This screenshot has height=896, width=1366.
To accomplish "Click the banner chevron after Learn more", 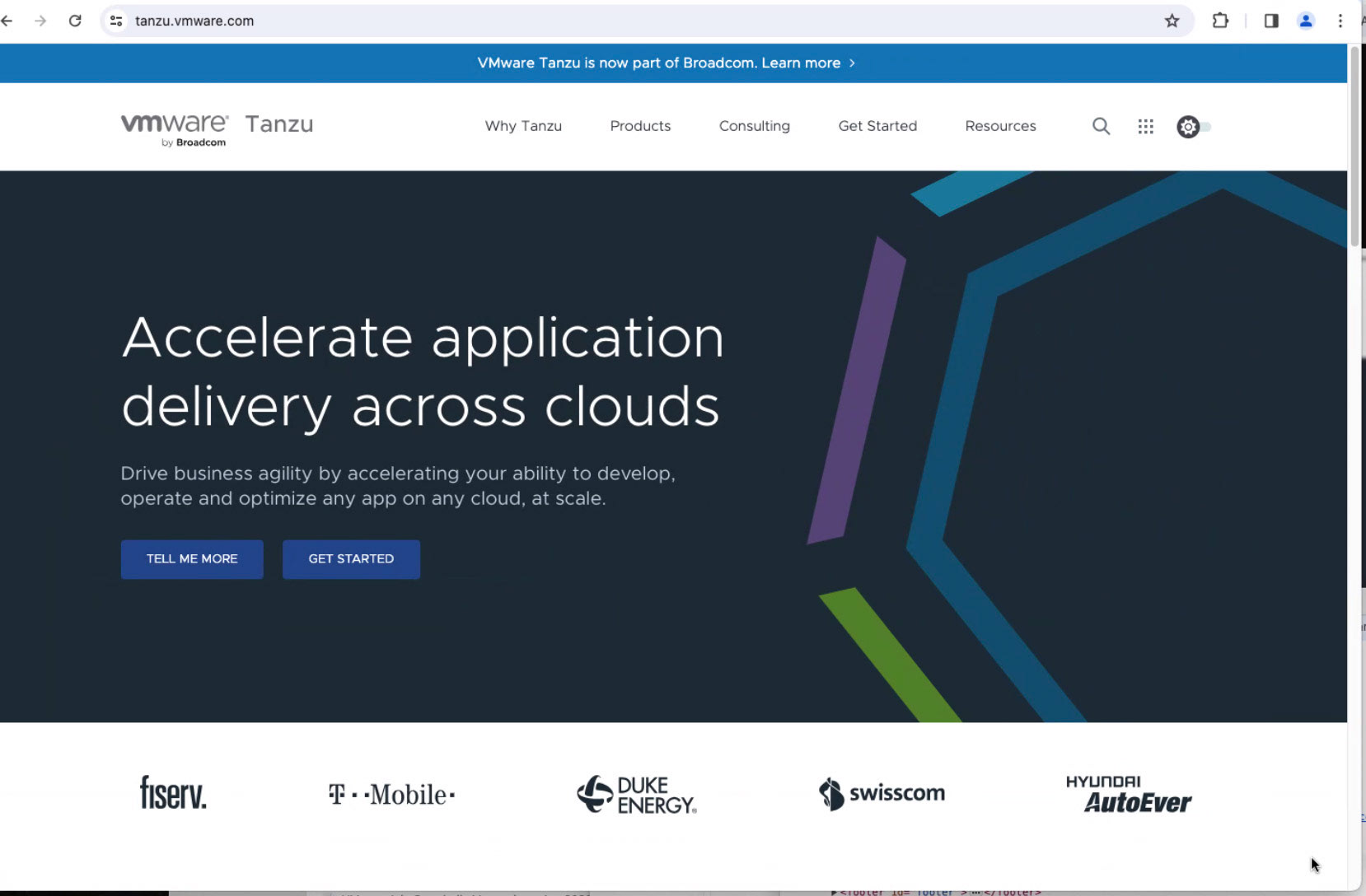I will [852, 63].
